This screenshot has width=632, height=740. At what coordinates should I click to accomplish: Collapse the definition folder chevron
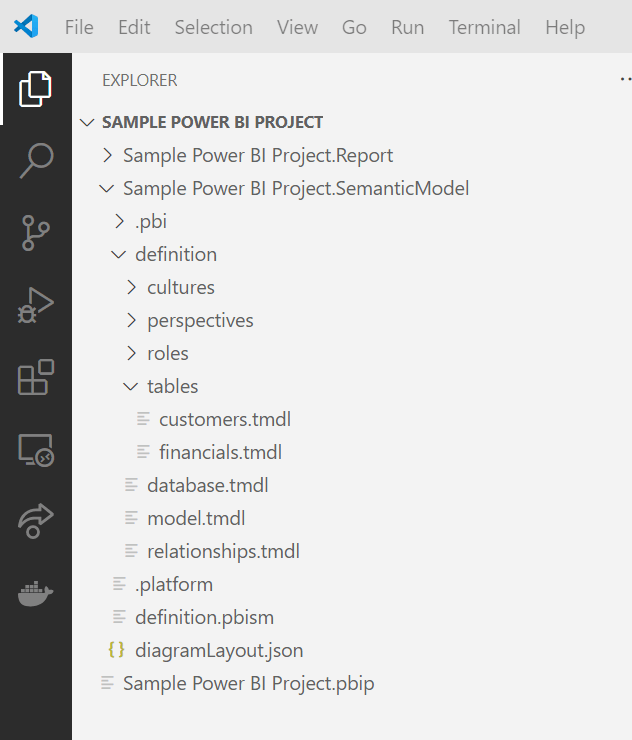pos(118,255)
